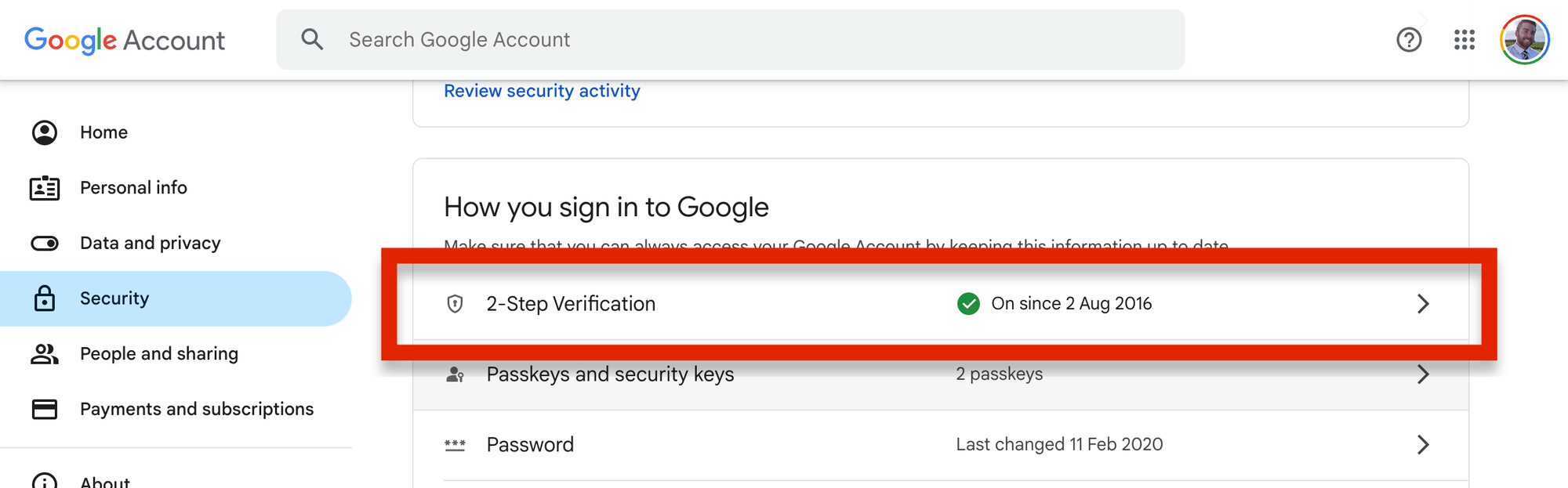
Task: Click the Search Google Account field
Action: point(730,40)
